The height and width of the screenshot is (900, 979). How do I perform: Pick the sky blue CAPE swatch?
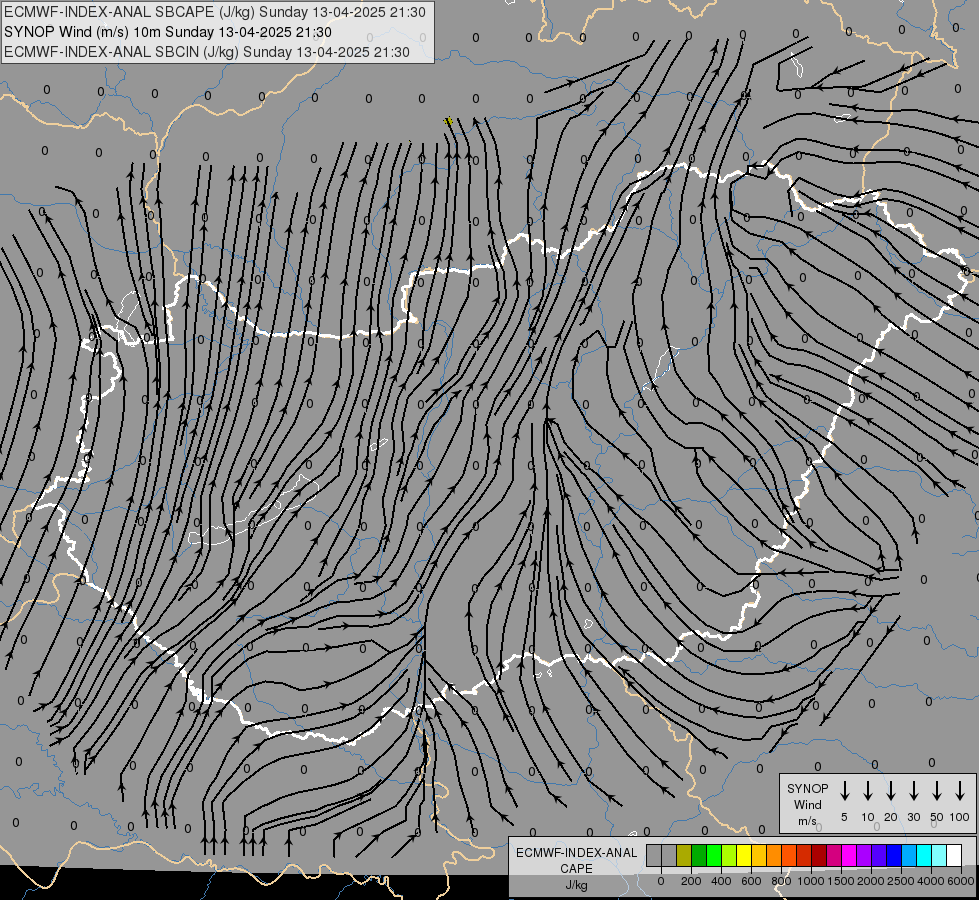pyautogui.click(x=908, y=855)
